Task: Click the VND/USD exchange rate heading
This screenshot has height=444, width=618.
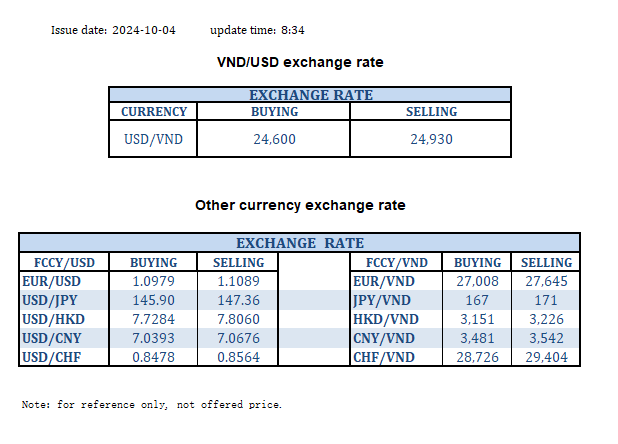Action: coord(300,63)
